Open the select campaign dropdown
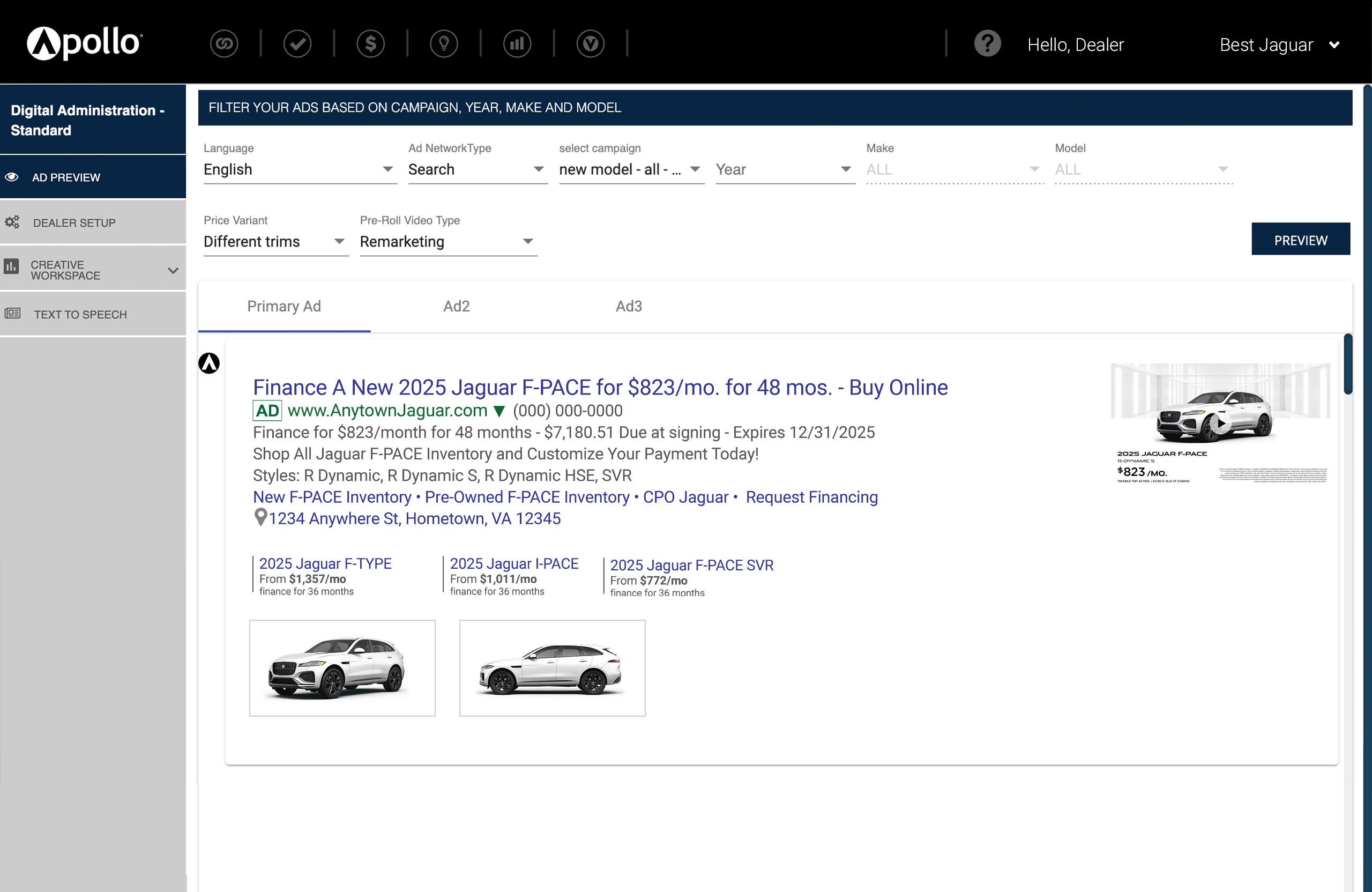The width and height of the screenshot is (1372, 892). click(632, 169)
